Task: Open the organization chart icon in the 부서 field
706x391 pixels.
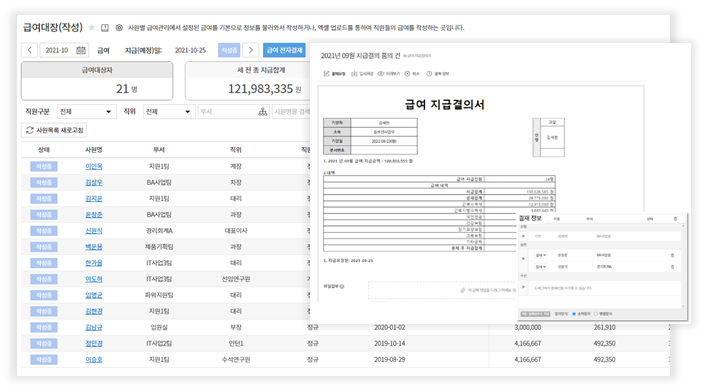Action: click(x=262, y=112)
